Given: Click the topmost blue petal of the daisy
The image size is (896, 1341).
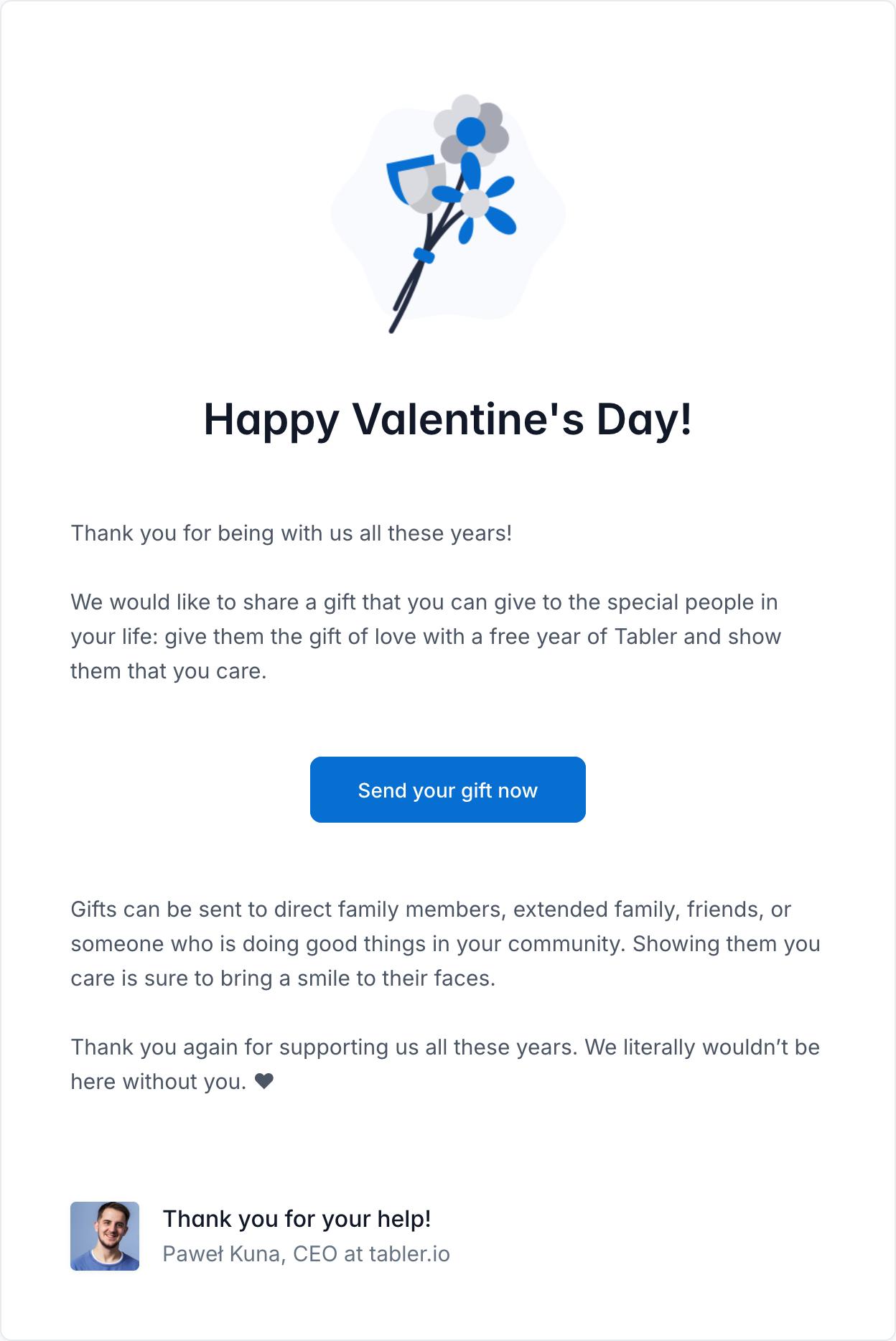Looking at the screenshot, I should [471, 170].
